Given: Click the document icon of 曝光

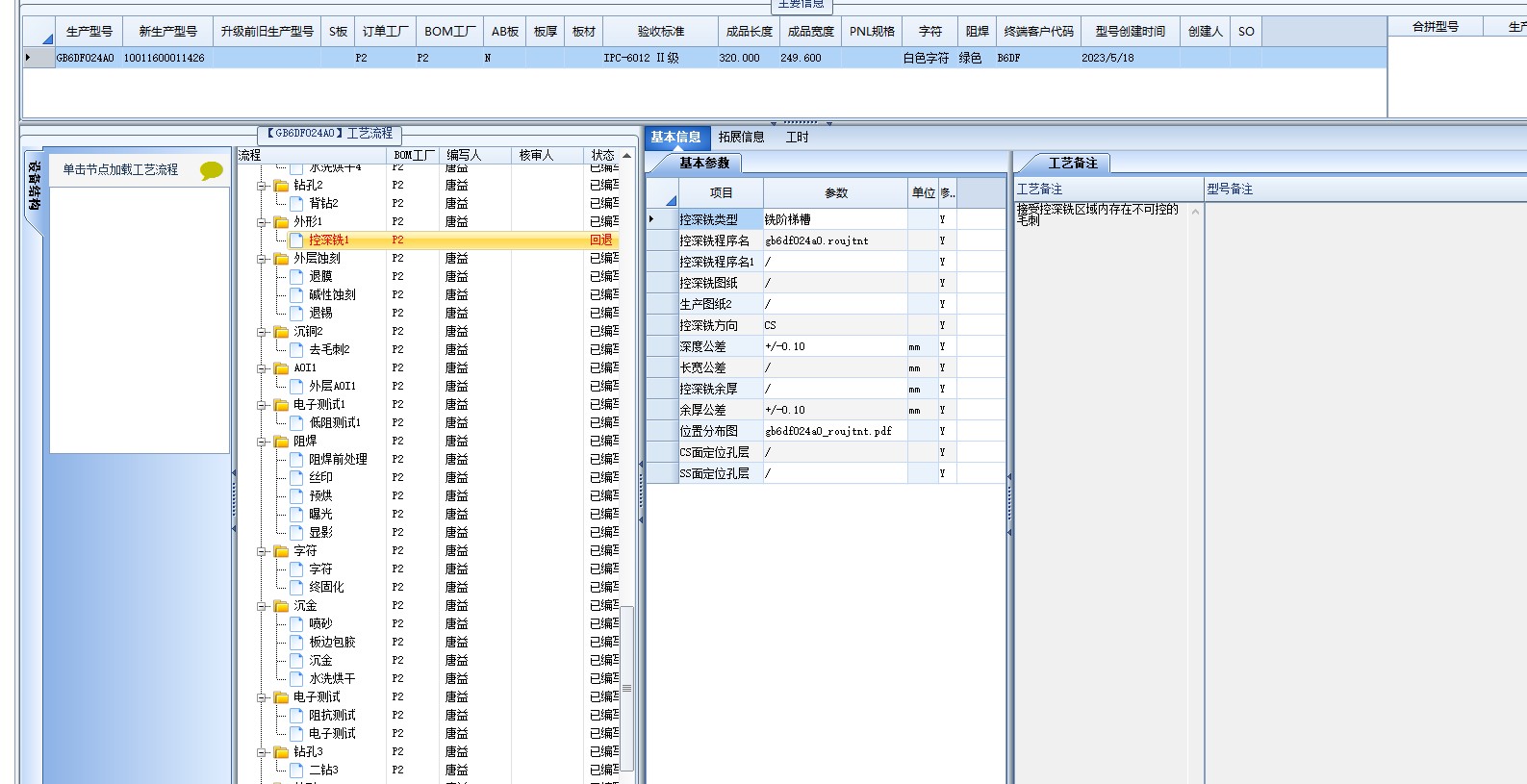Looking at the screenshot, I should point(296,514).
